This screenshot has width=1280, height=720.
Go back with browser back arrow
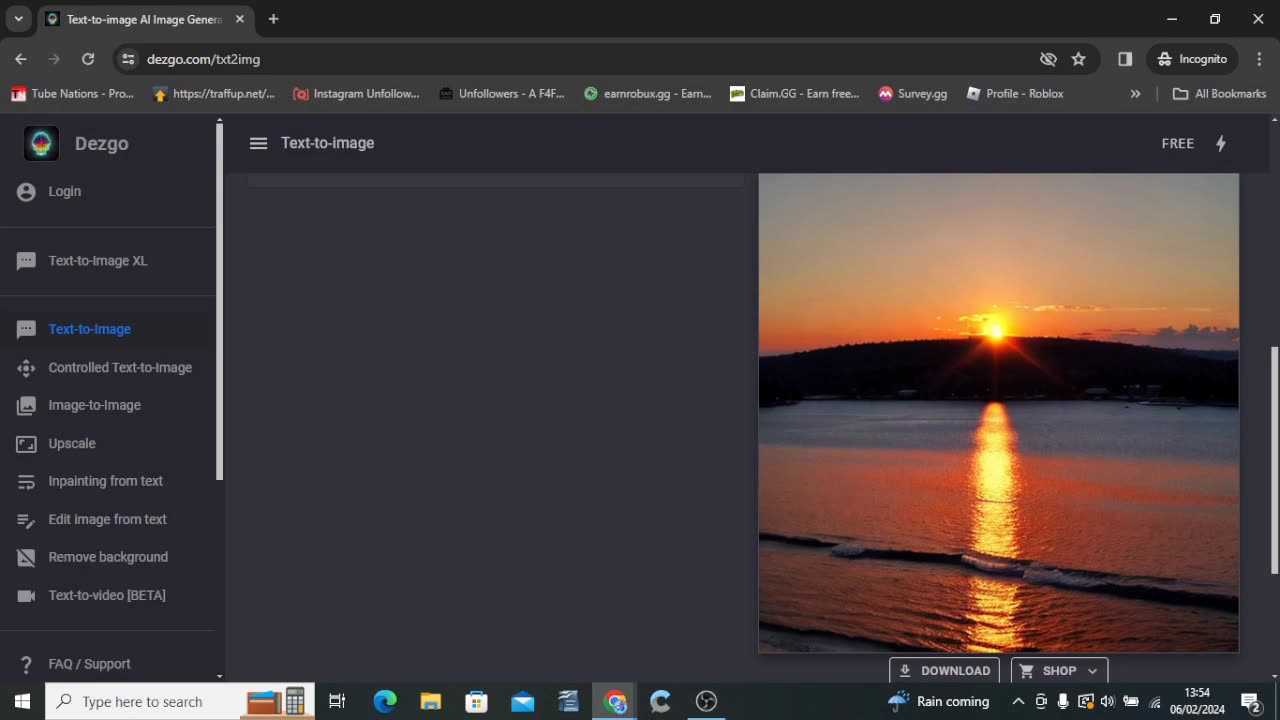[x=21, y=59]
